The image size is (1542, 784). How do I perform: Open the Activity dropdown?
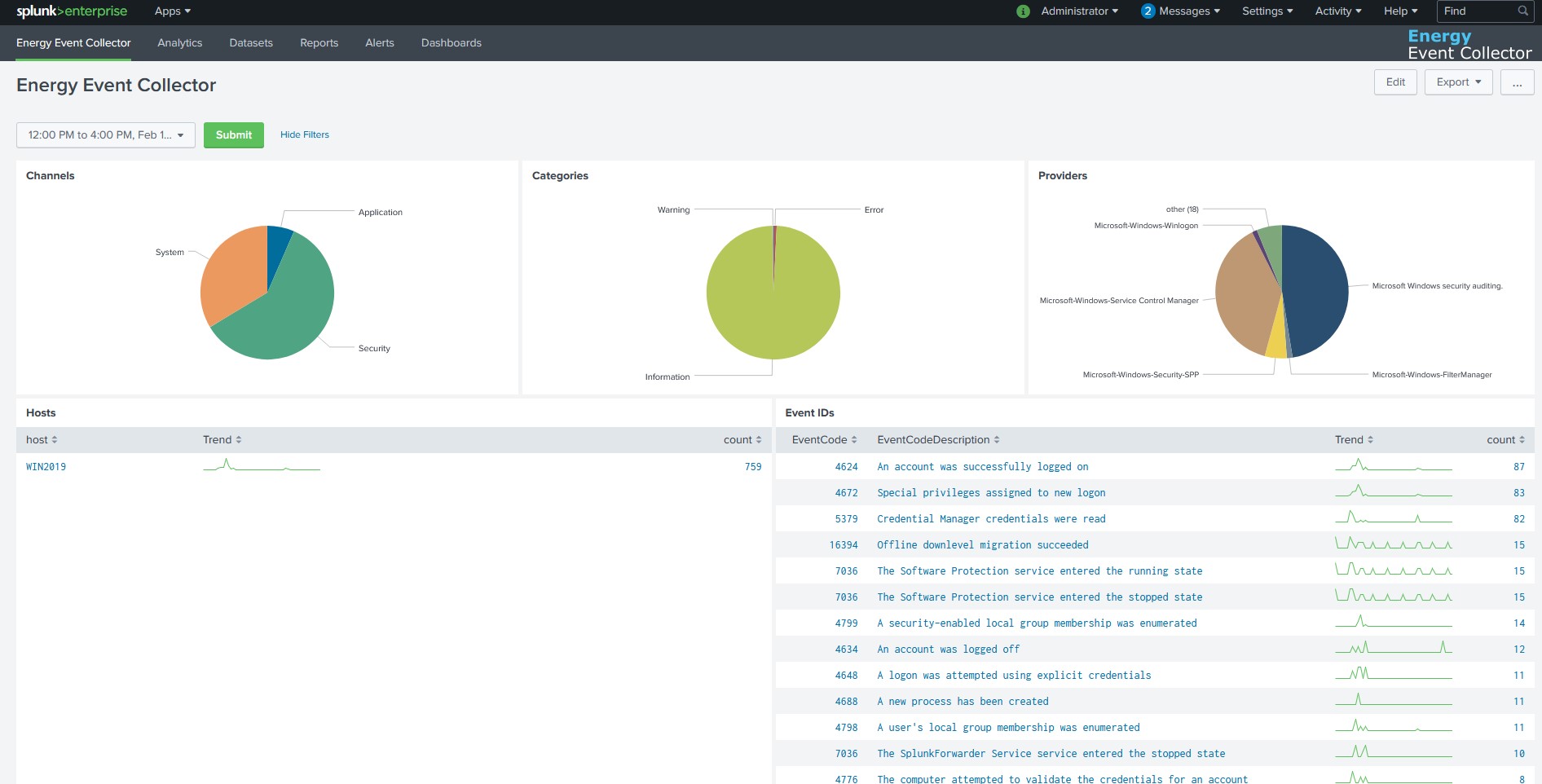(x=1338, y=11)
